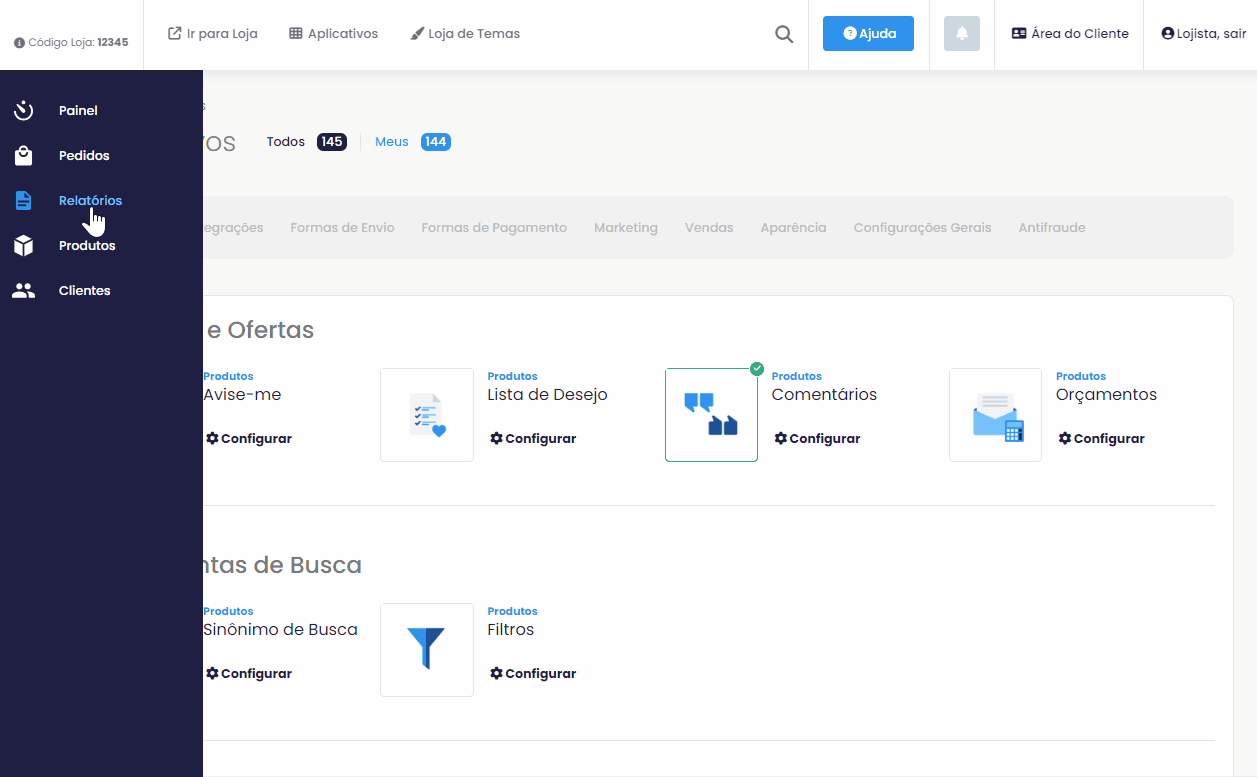The image size is (1257, 777).
Task: Select the Aparência category tab
Action: pyautogui.click(x=793, y=228)
